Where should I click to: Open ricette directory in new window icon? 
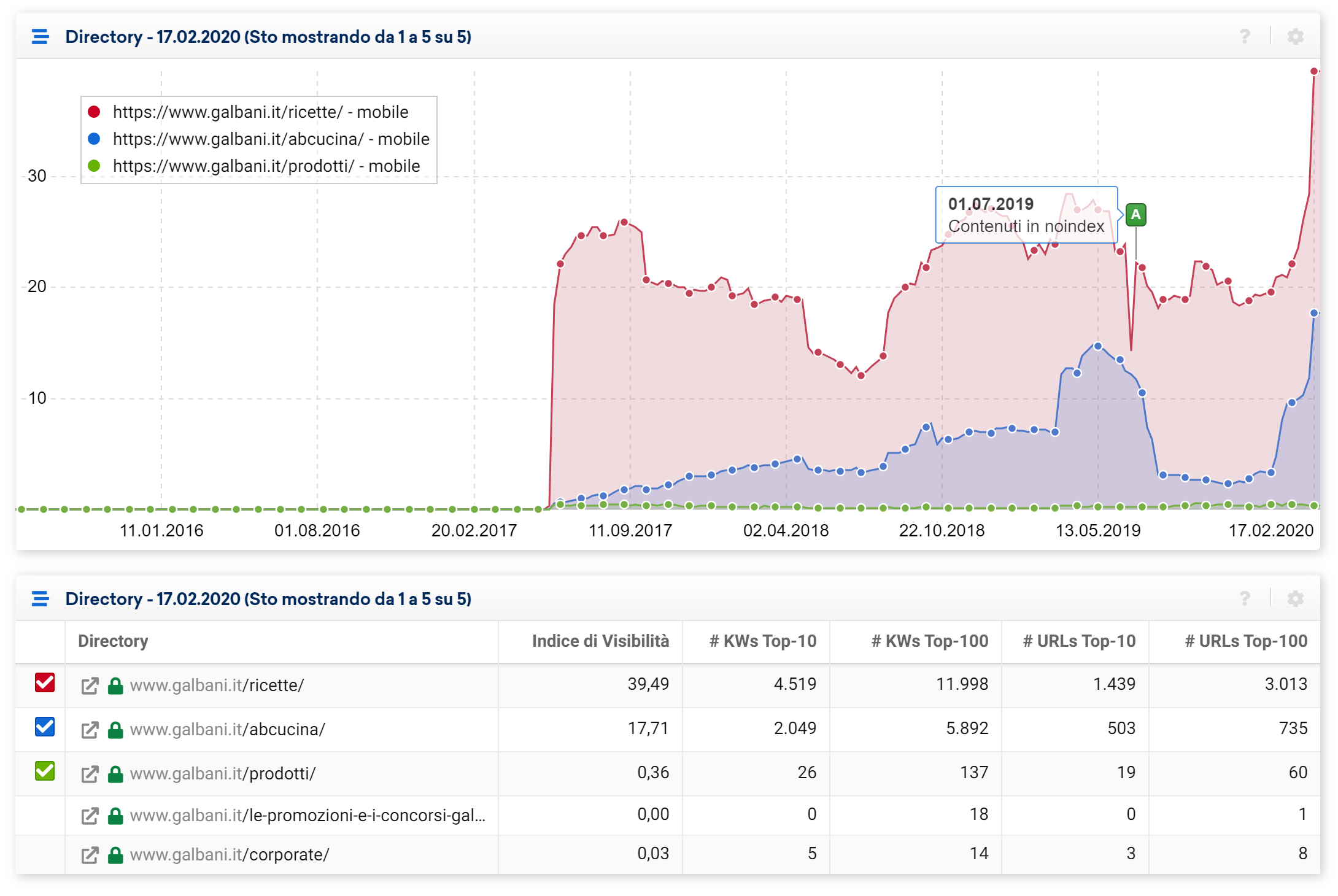pos(90,686)
